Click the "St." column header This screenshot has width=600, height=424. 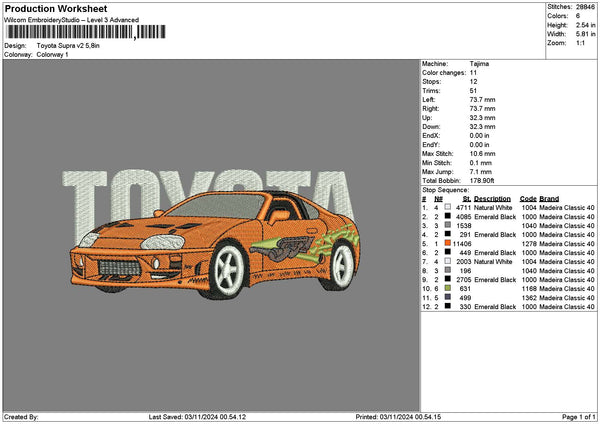[x=466, y=199]
